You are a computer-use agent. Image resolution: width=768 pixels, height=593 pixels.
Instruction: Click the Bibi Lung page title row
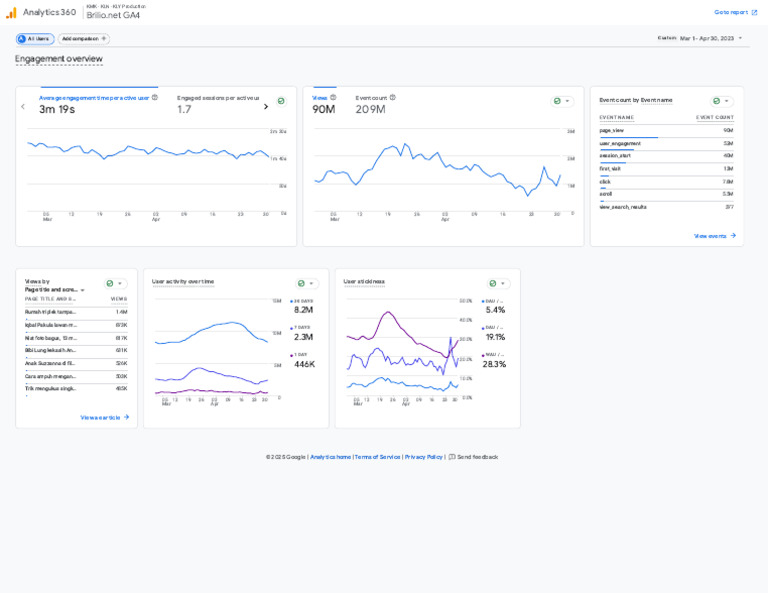tap(76, 351)
